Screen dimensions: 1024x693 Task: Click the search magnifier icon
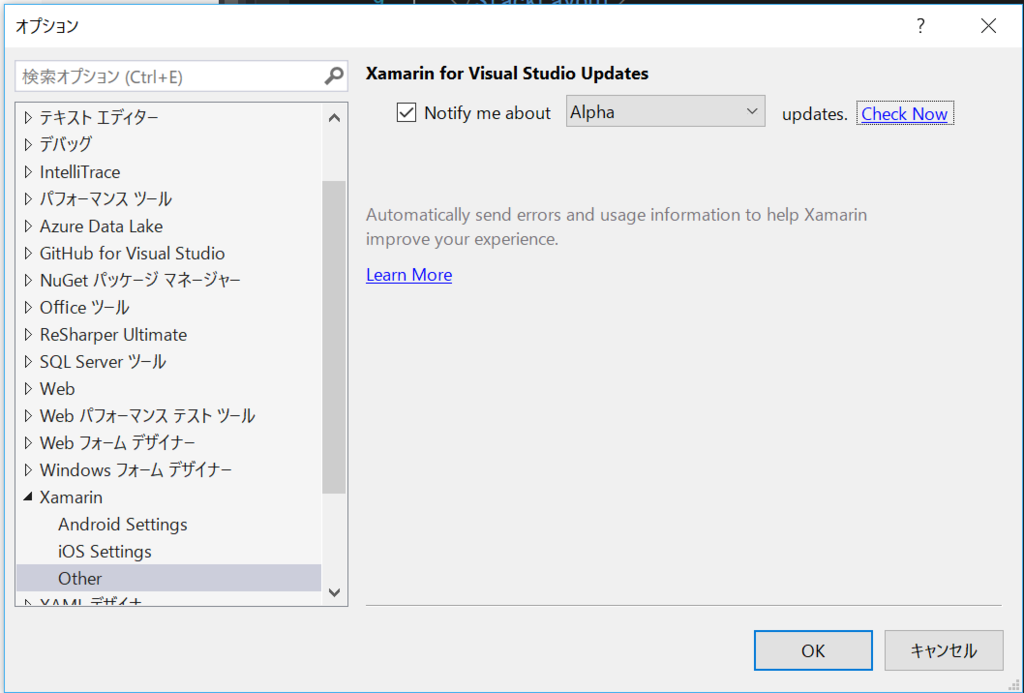point(333,75)
